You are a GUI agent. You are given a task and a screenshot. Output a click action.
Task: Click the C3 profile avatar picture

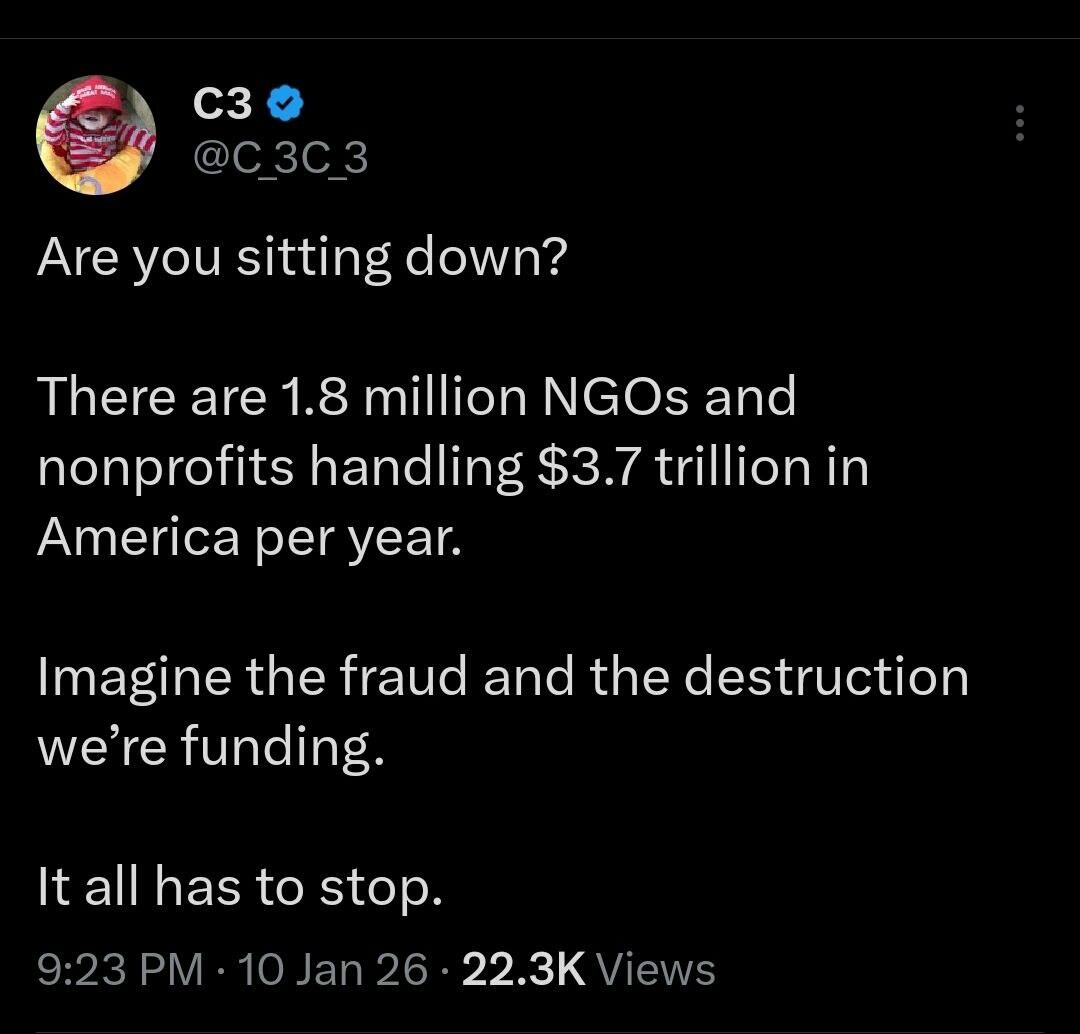(x=96, y=134)
